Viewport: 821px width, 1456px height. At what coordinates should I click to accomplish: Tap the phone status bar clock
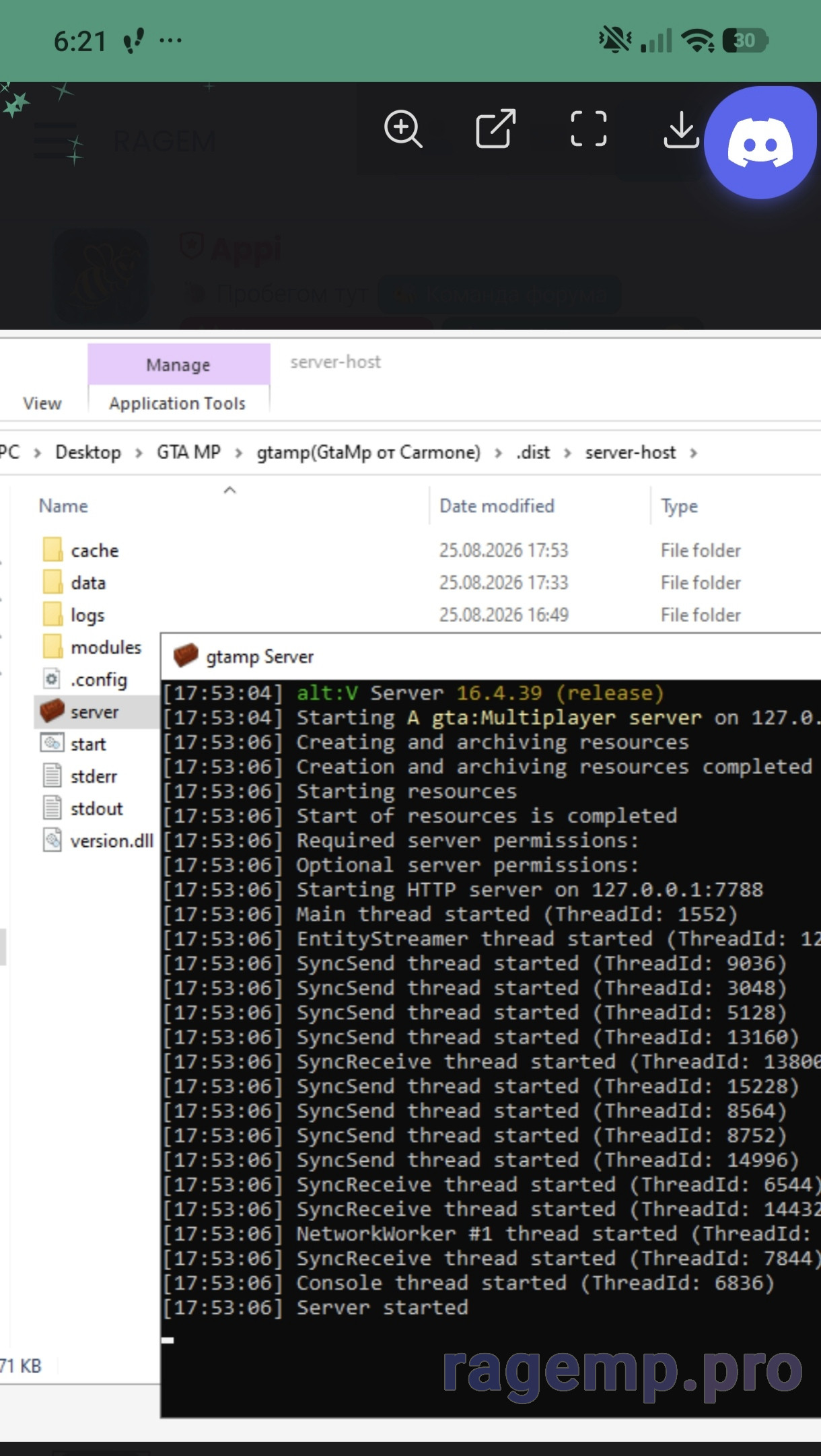click(80, 42)
